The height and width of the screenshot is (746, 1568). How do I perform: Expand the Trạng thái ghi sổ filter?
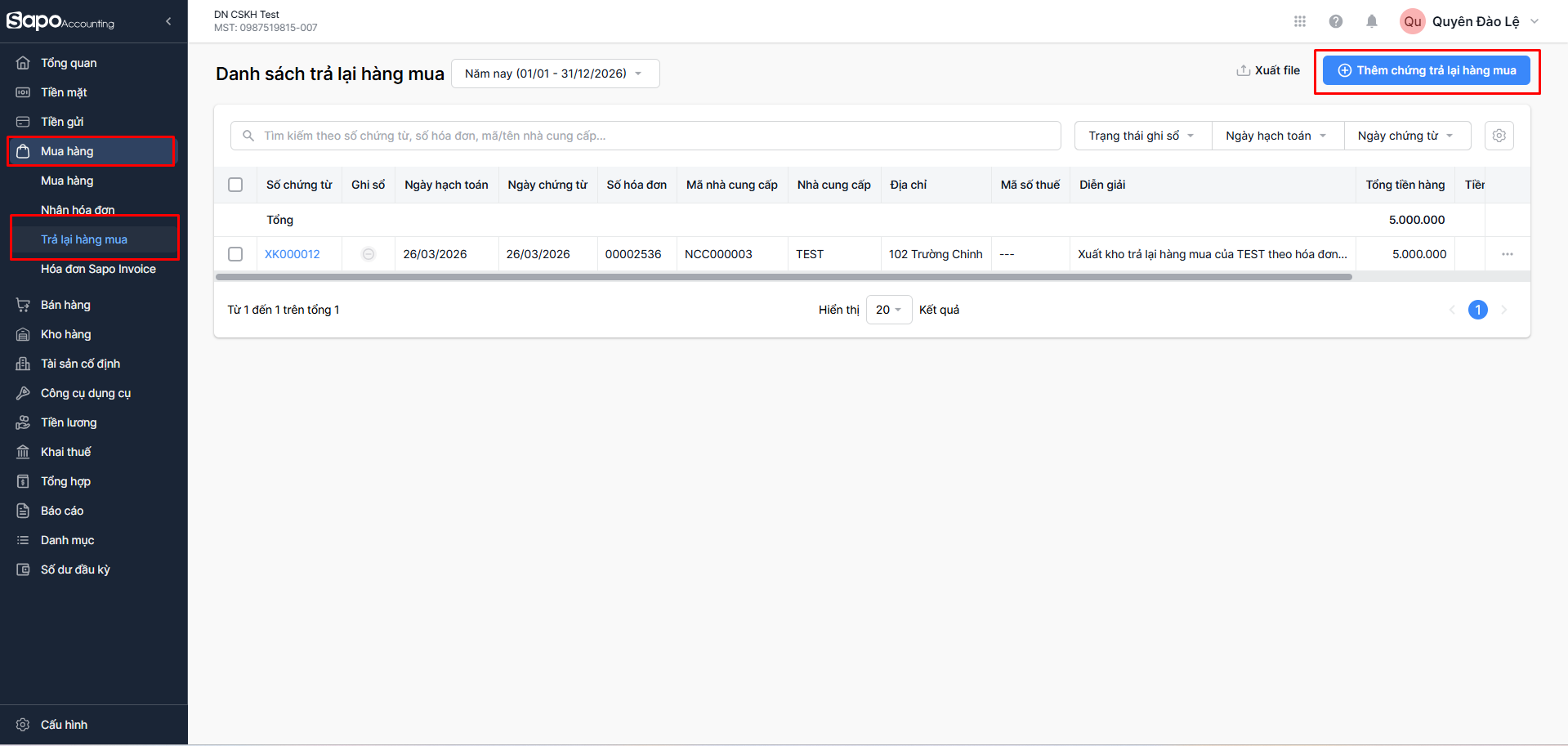coord(1141,136)
